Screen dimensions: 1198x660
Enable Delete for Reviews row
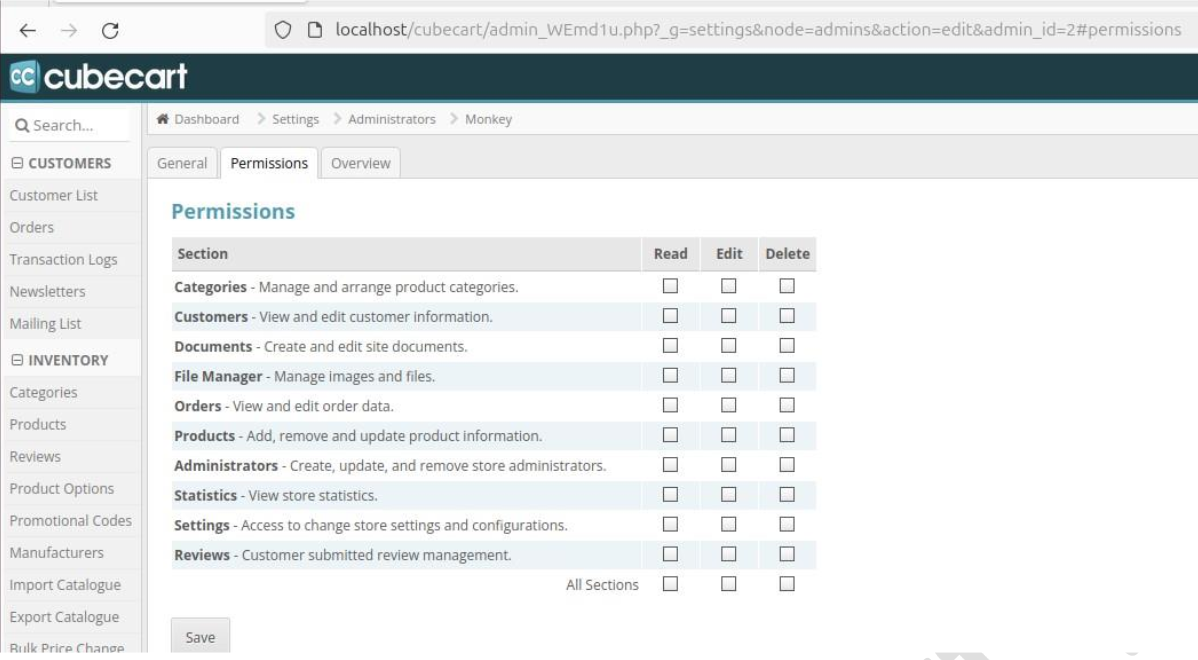787,554
